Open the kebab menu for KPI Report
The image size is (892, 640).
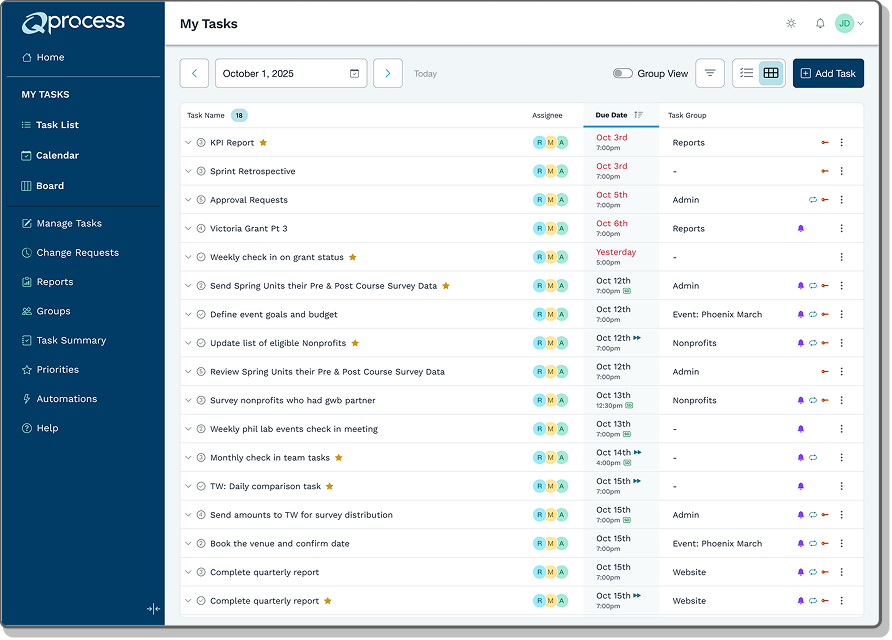pyautogui.click(x=841, y=143)
